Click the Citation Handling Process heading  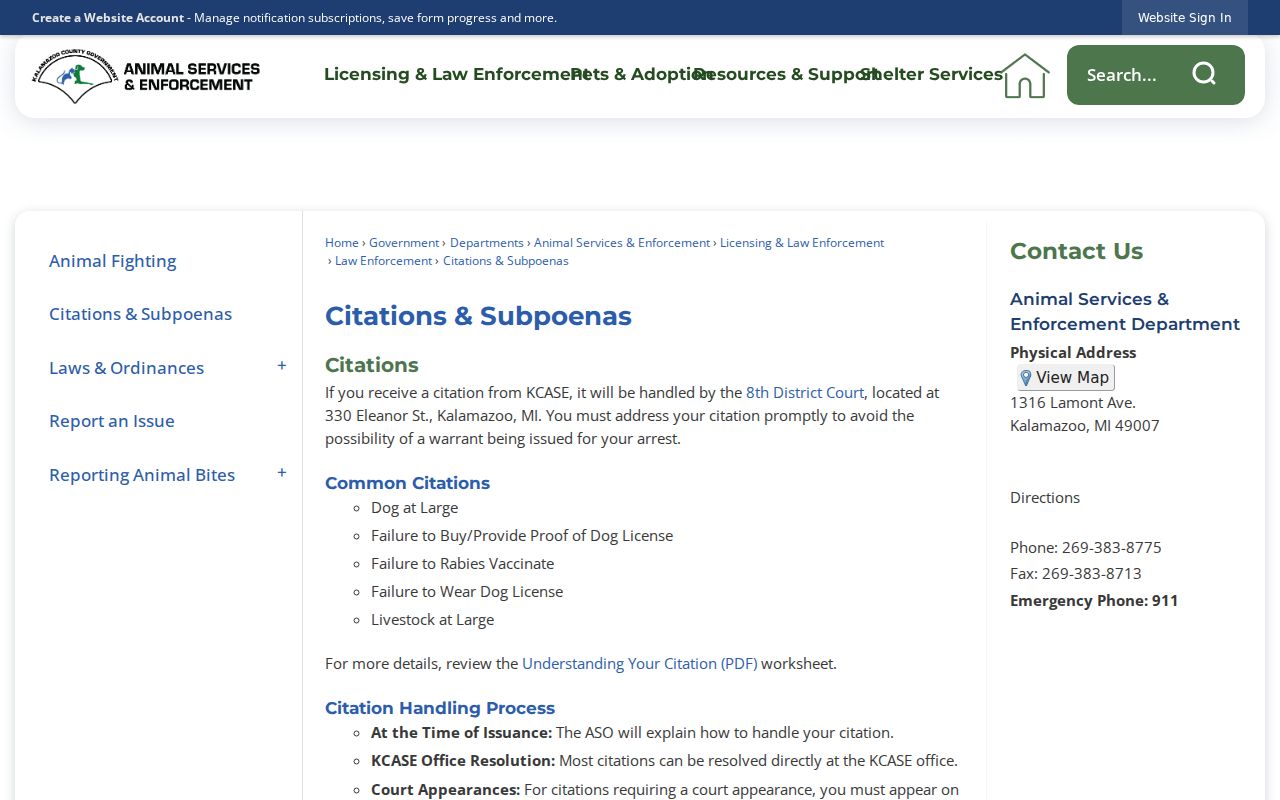440,708
